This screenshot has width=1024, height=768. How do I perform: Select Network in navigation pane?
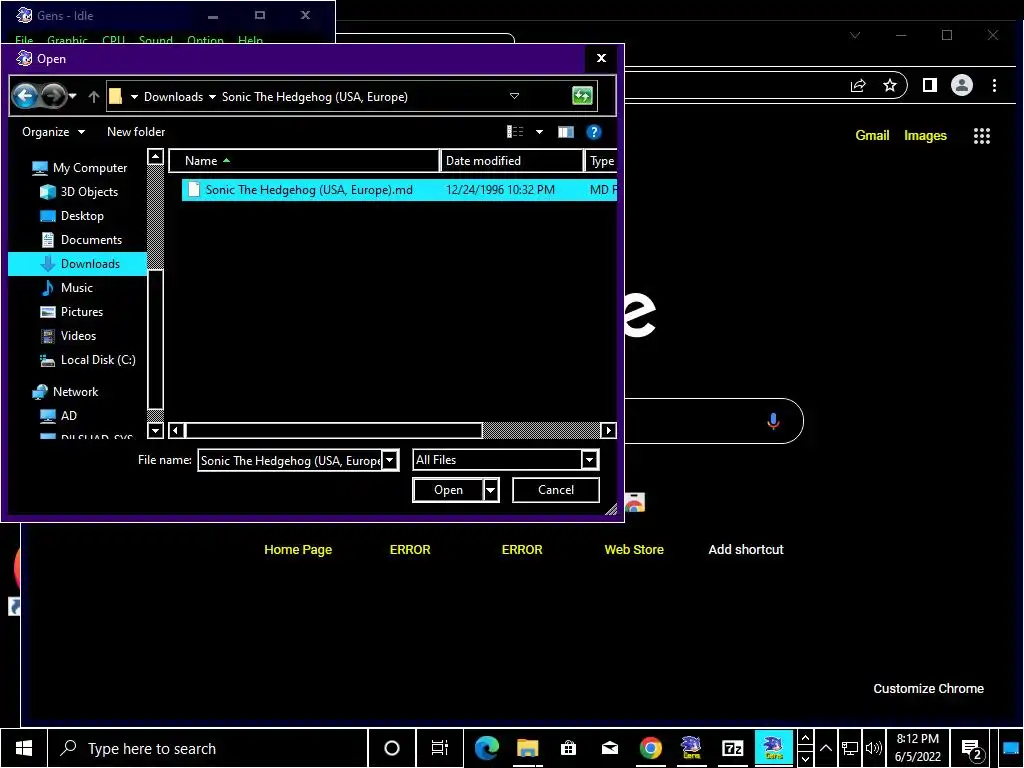pos(65,392)
